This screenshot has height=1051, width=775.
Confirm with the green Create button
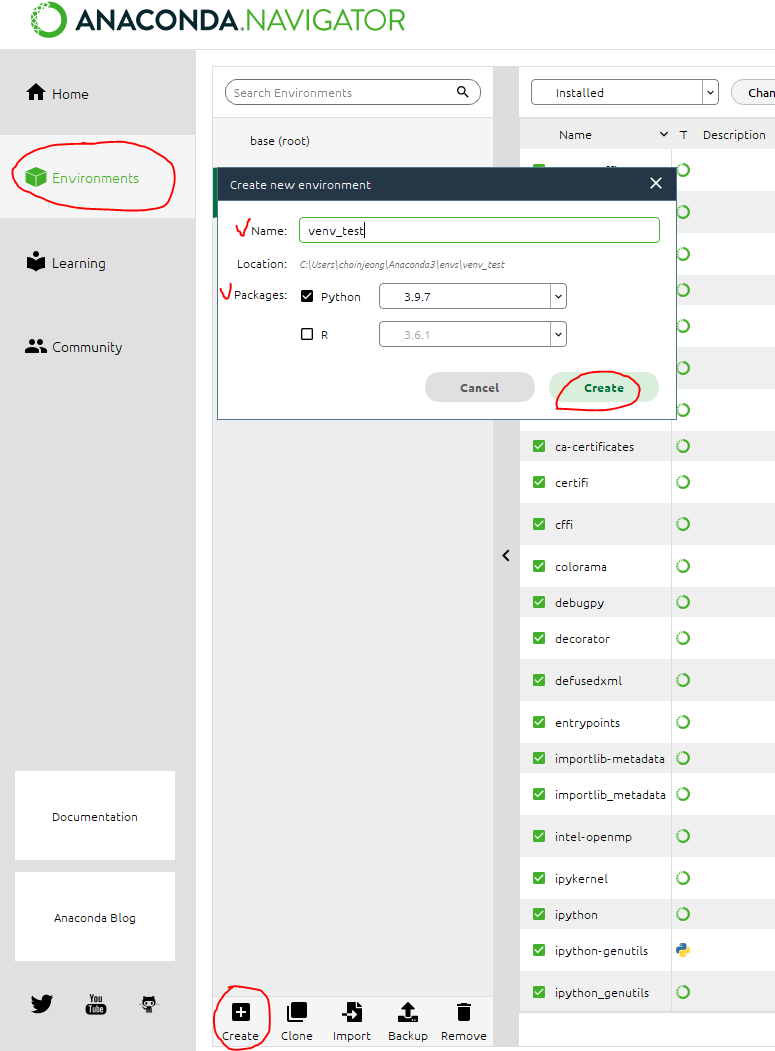pos(603,387)
